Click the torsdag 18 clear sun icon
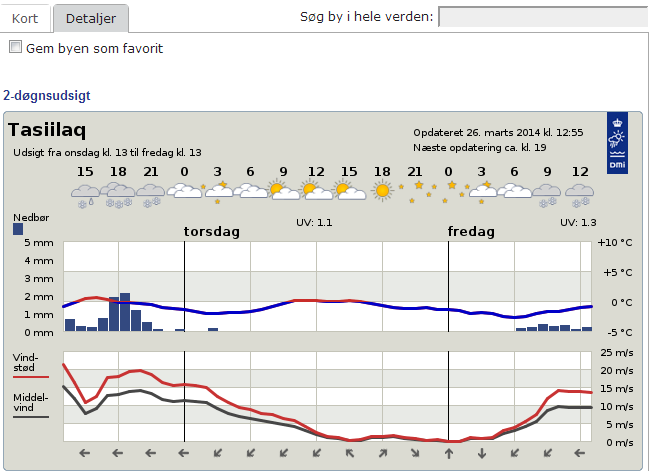The width and height of the screenshot is (649, 471). [382, 191]
